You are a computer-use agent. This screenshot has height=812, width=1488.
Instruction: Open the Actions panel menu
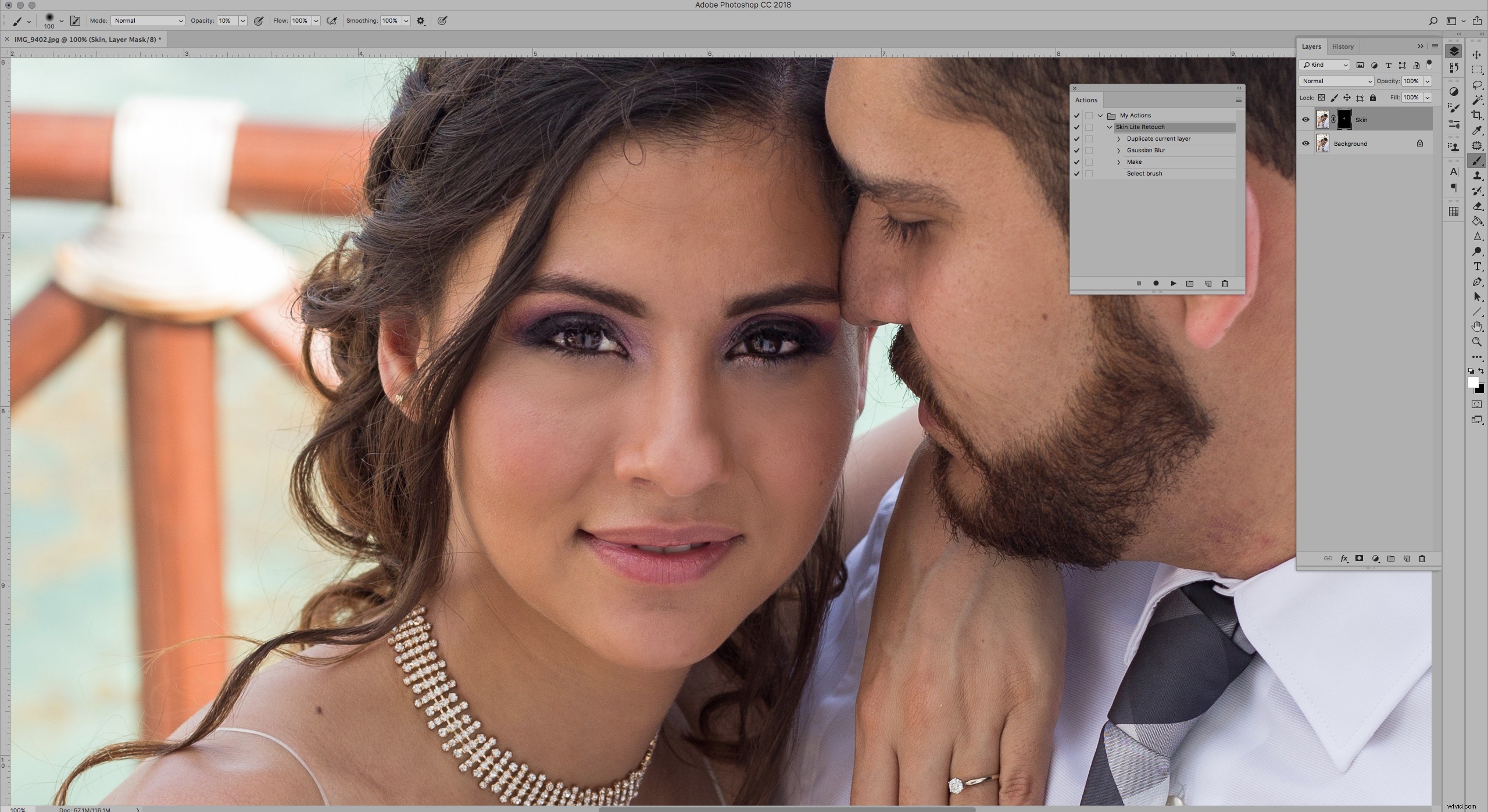click(x=1239, y=100)
